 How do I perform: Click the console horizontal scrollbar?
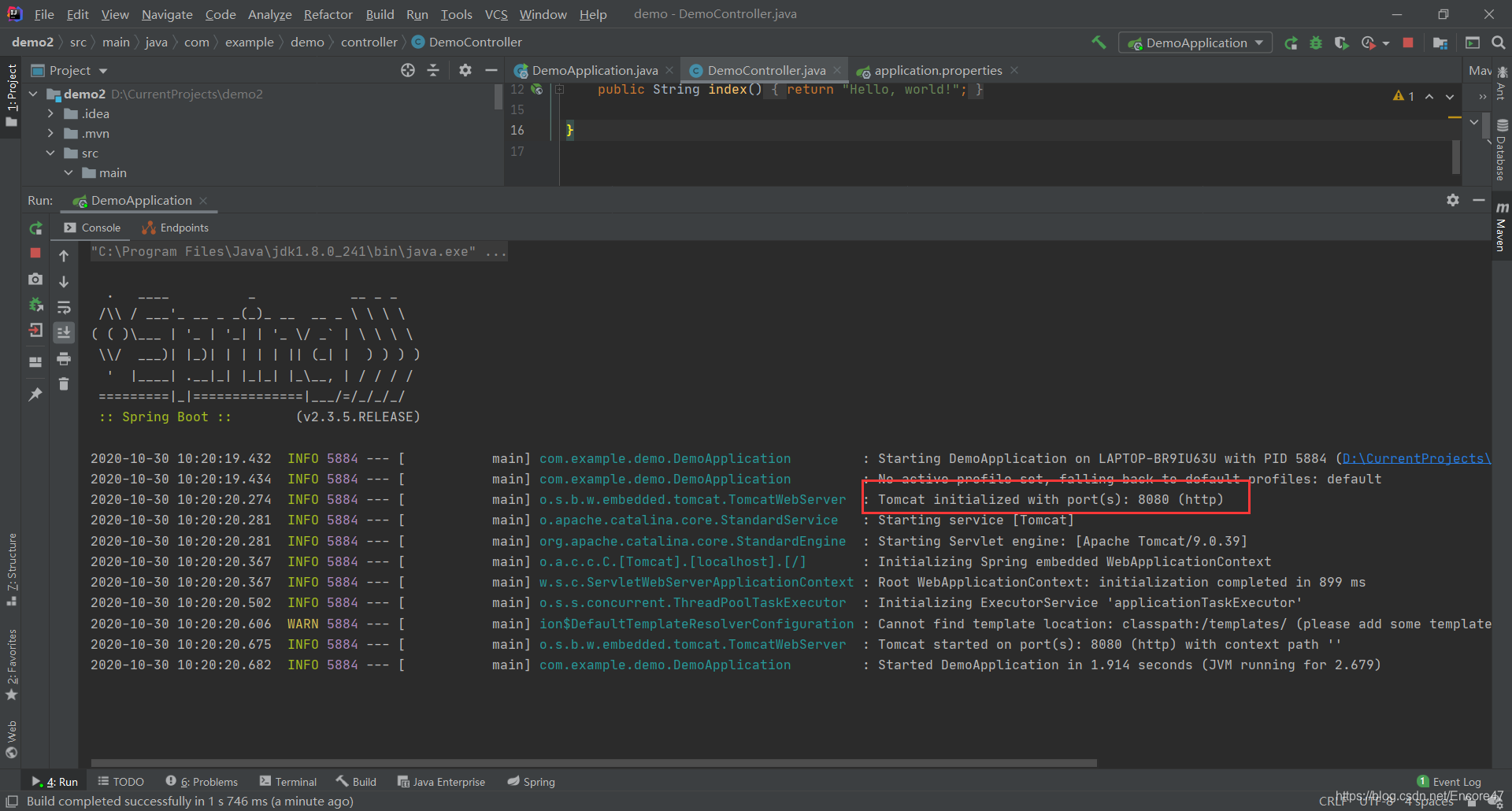click(x=594, y=762)
